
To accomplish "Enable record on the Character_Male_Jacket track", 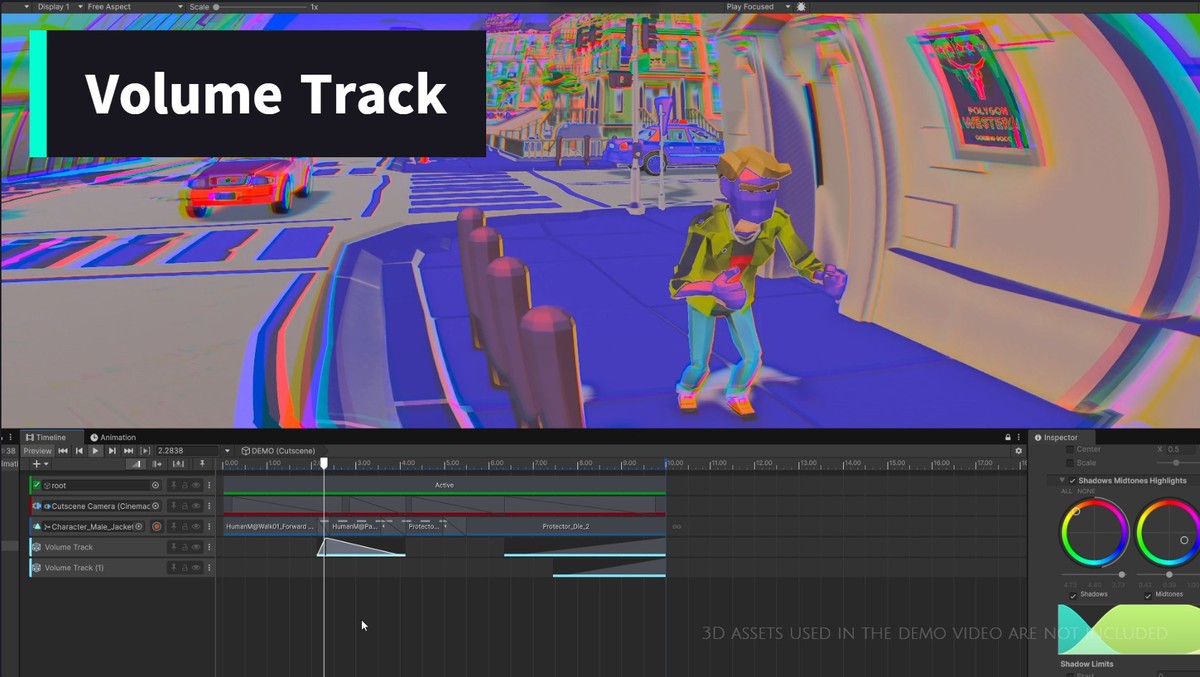I will click(x=157, y=526).
